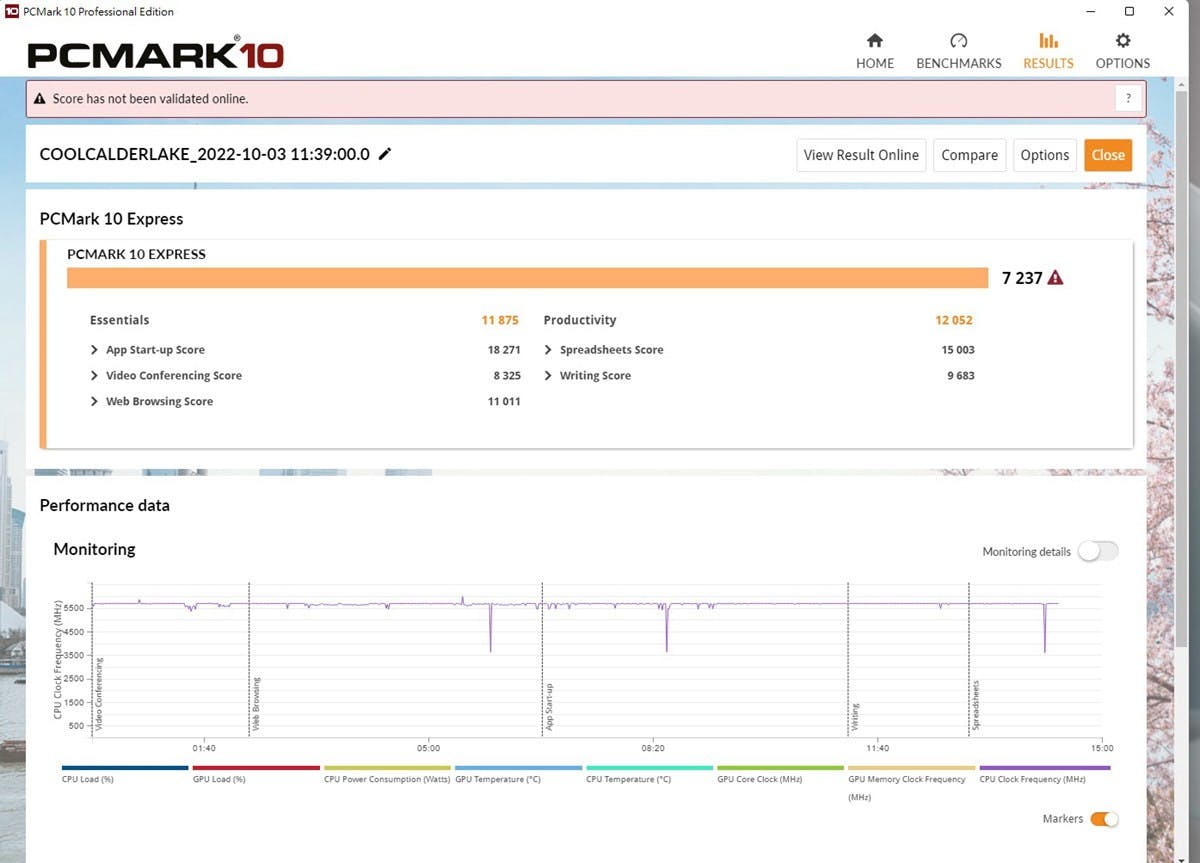The height and width of the screenshot is (863, 1200).
Task: Click the Productivity category label
Action: (580, 320)
